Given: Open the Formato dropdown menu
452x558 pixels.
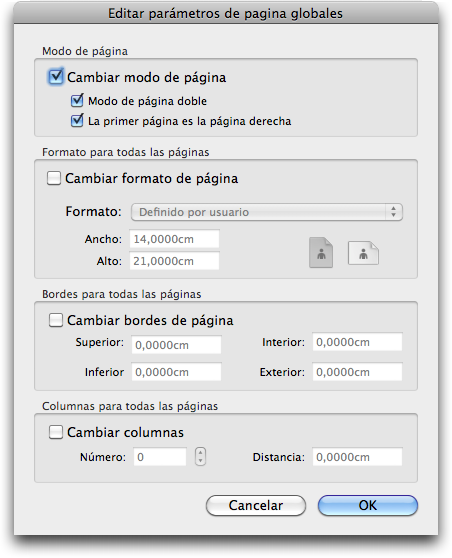Looking at the screenshot, I should pyautogui.click(x=267, y=212).
